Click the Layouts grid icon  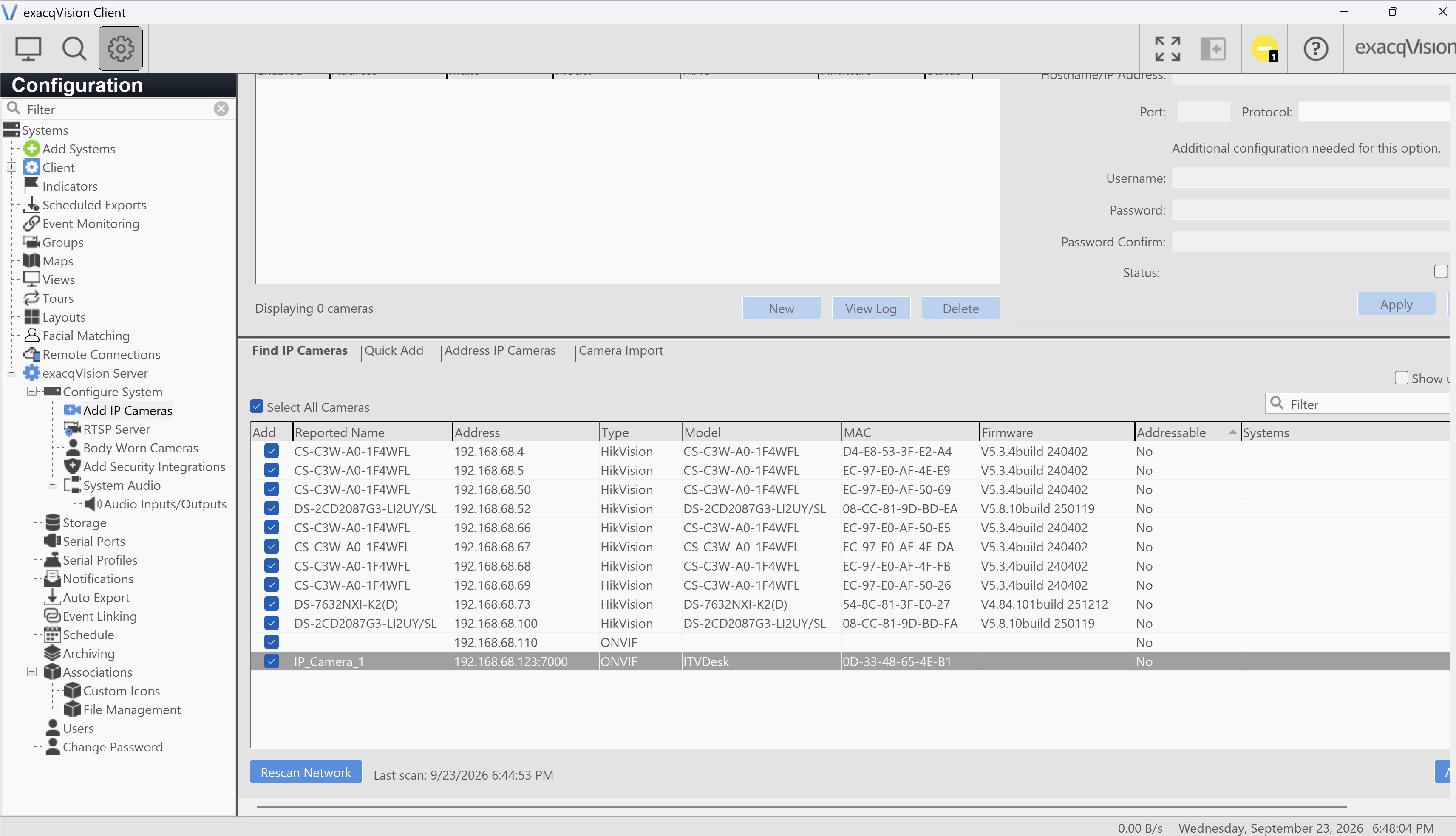click(31, 317)
